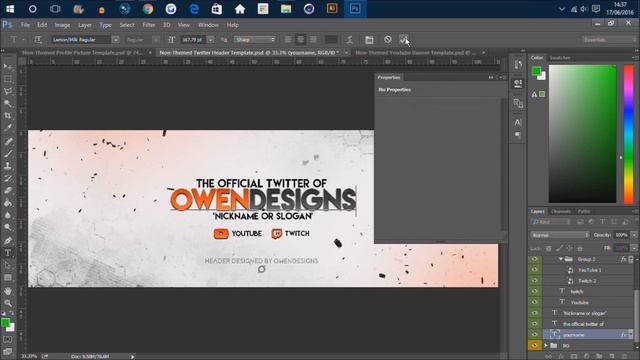The width and height of the screenshot is (640, 360).
Task: Switch to the Channels tab
Action: [x=560, y=211]
